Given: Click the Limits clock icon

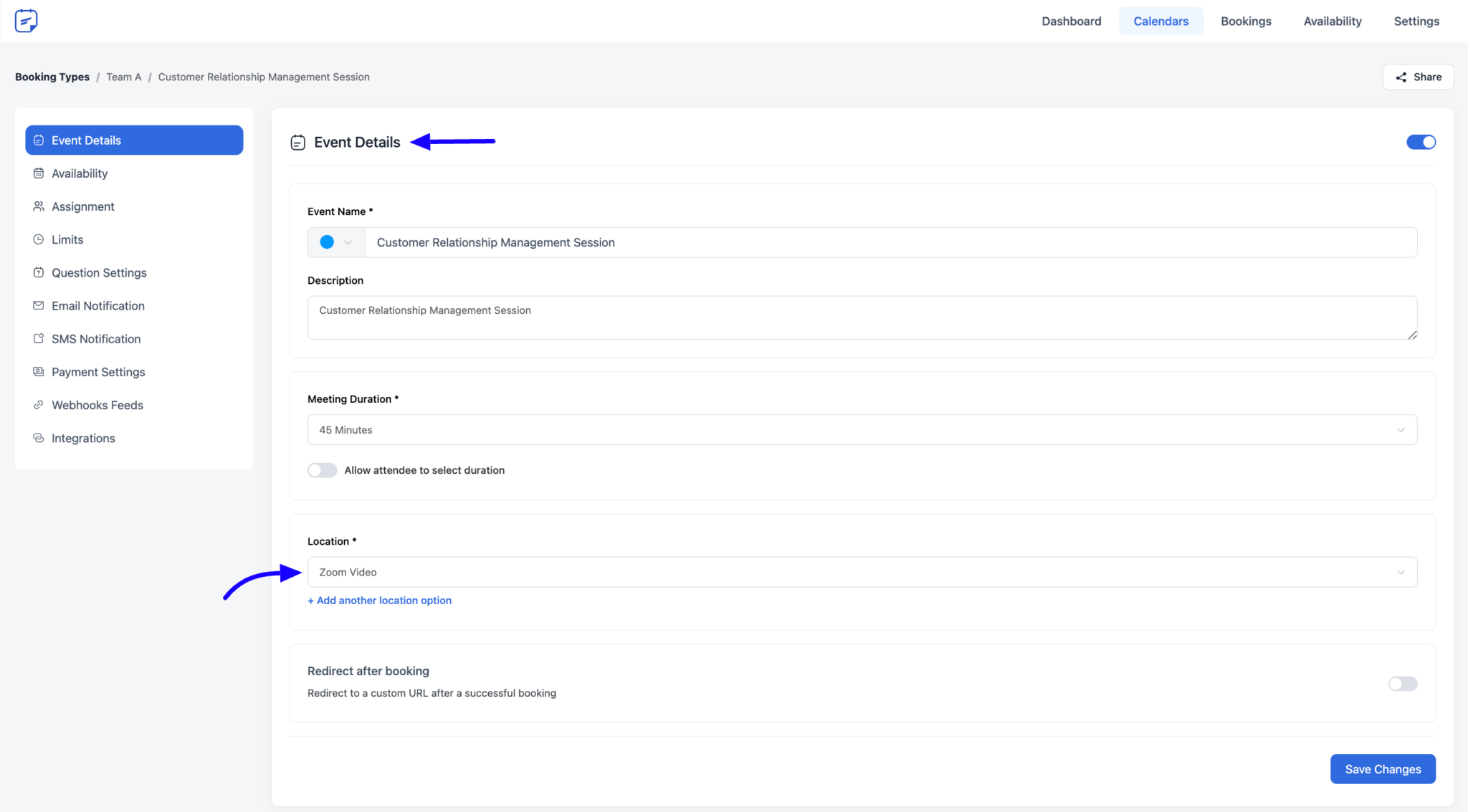Looking at the screenshot, I should (x=39, y=239).
